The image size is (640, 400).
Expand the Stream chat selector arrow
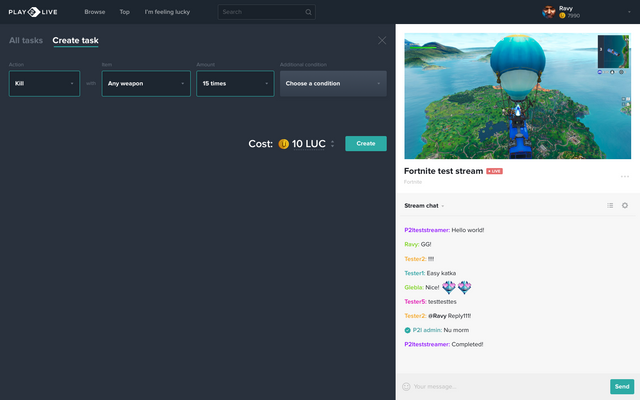442,206
